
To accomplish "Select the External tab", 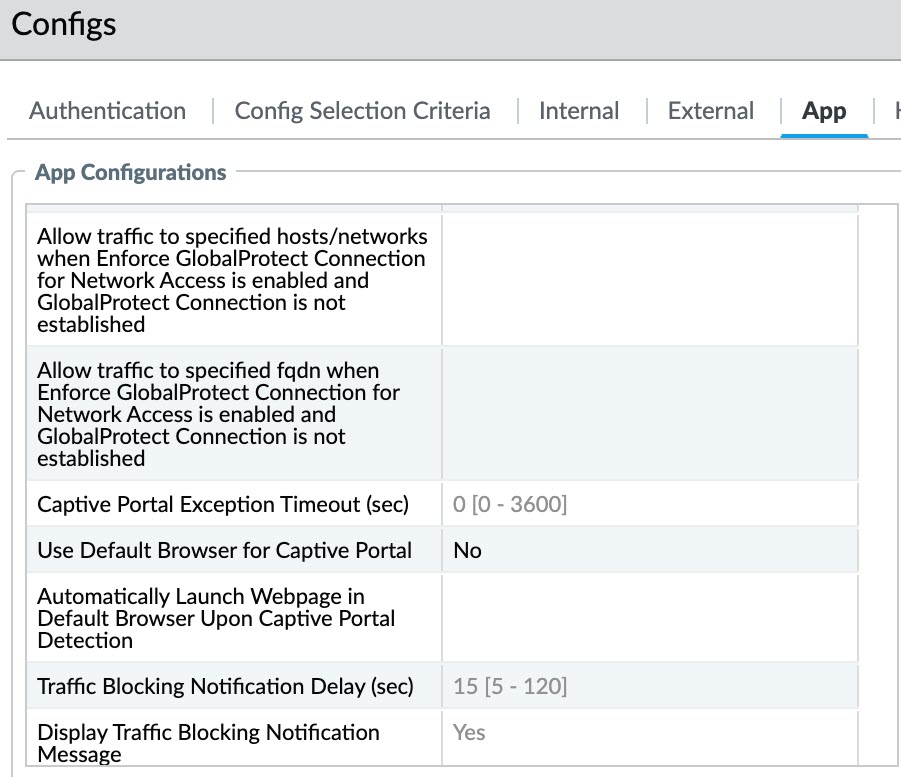I will (x=710, y=111).
